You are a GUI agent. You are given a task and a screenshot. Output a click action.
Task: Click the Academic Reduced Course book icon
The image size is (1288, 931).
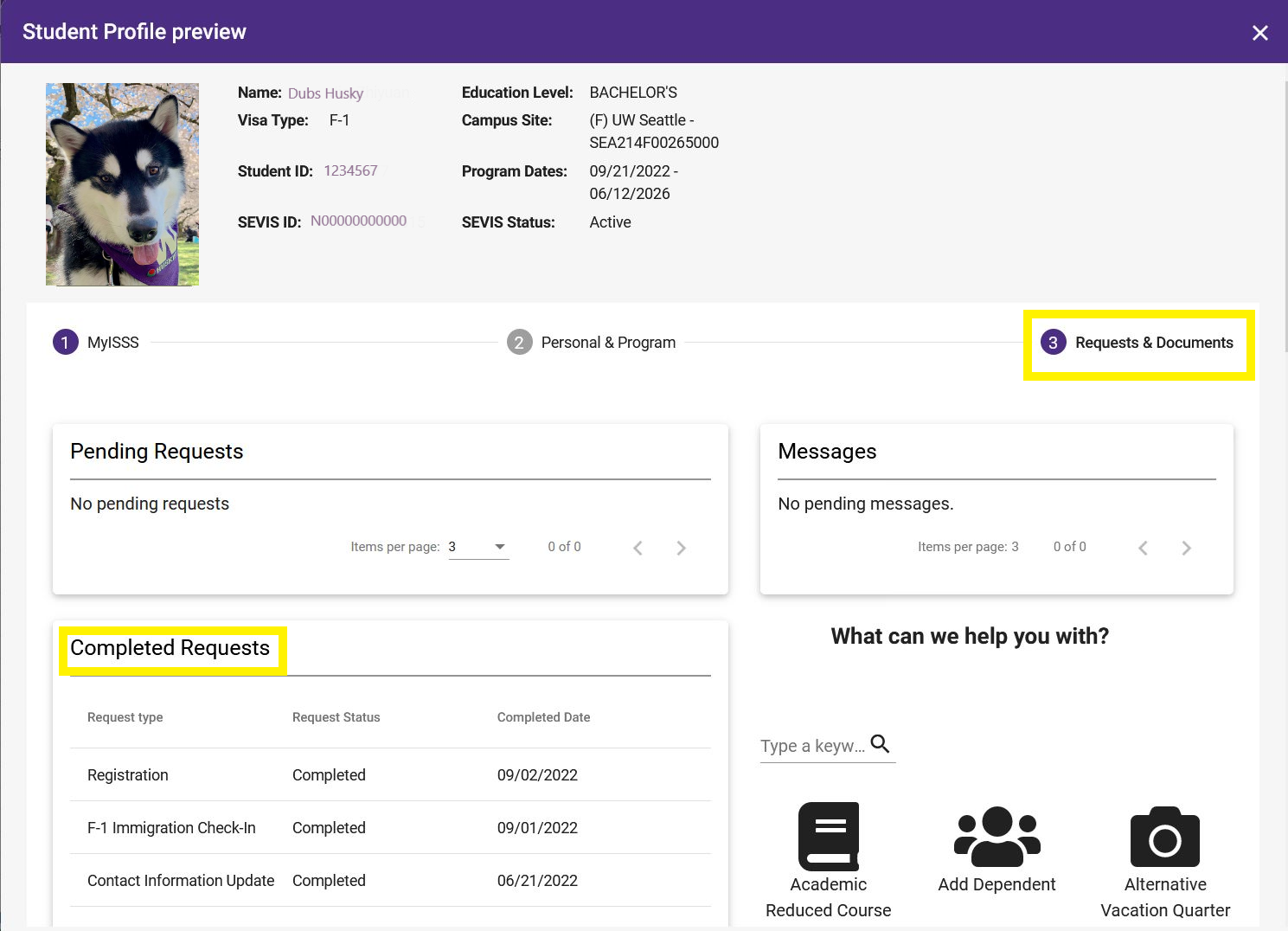[x=828, y=836]
